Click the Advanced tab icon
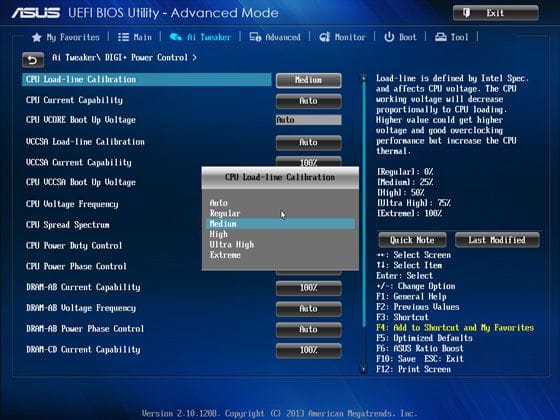Viewport: 560px width, 420px height. (255, 37)
